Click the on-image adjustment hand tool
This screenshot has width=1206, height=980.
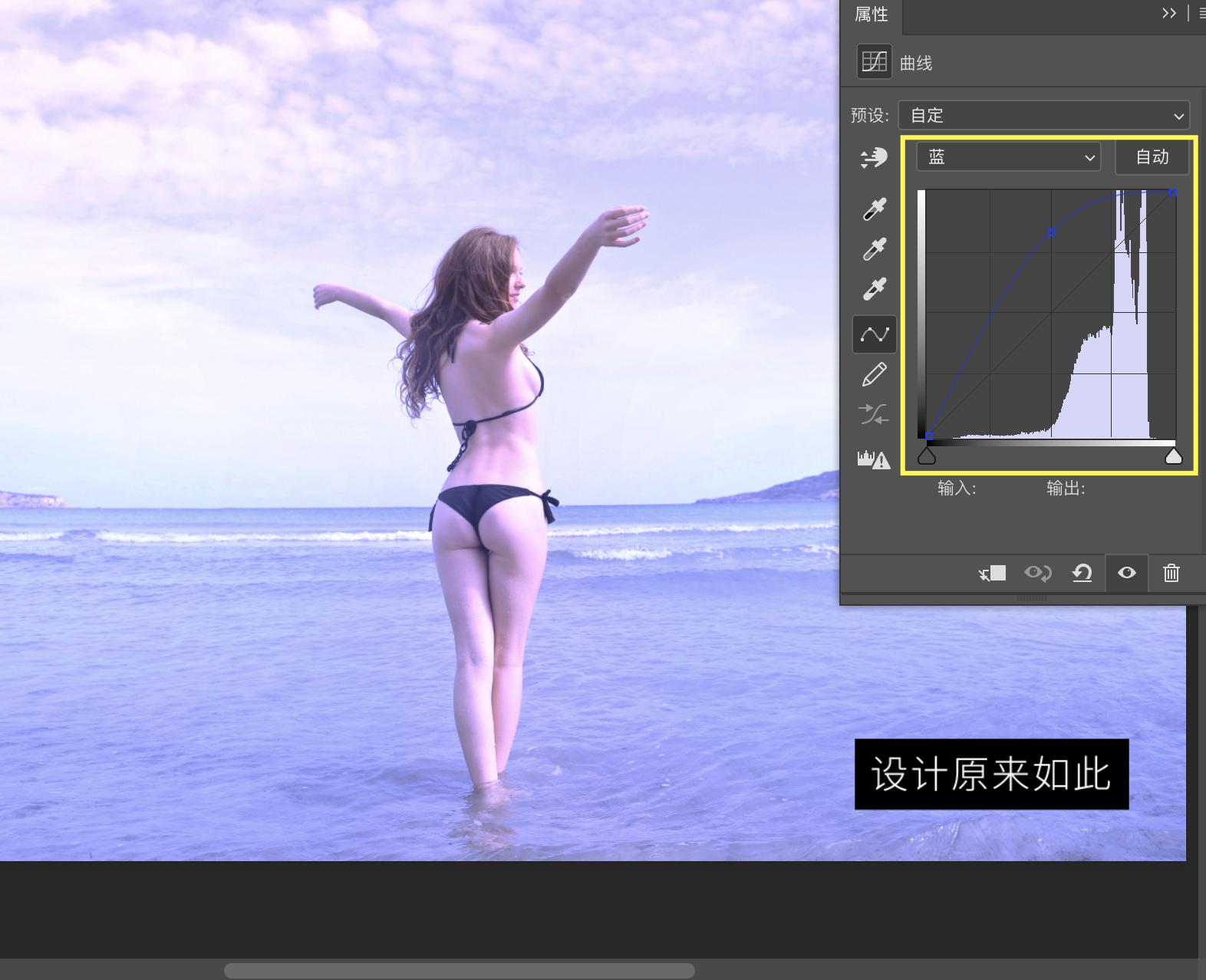pyautogui.click(x=874, y=158)
